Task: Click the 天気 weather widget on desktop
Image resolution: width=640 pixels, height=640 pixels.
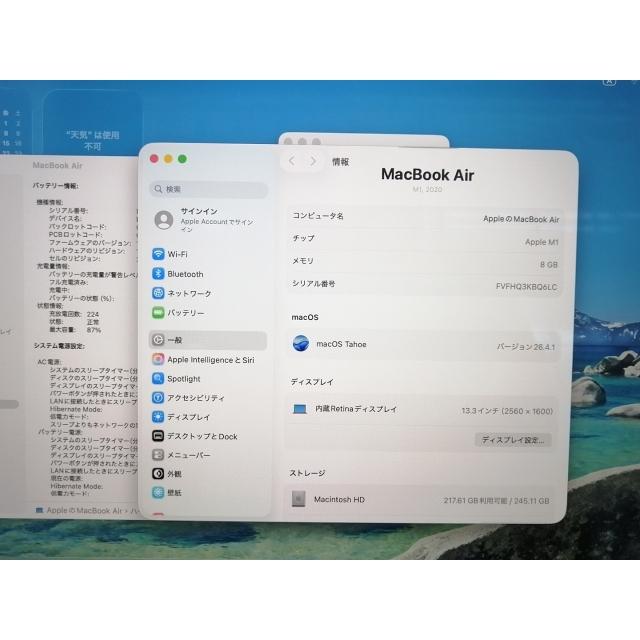Action: click(93, 123)
